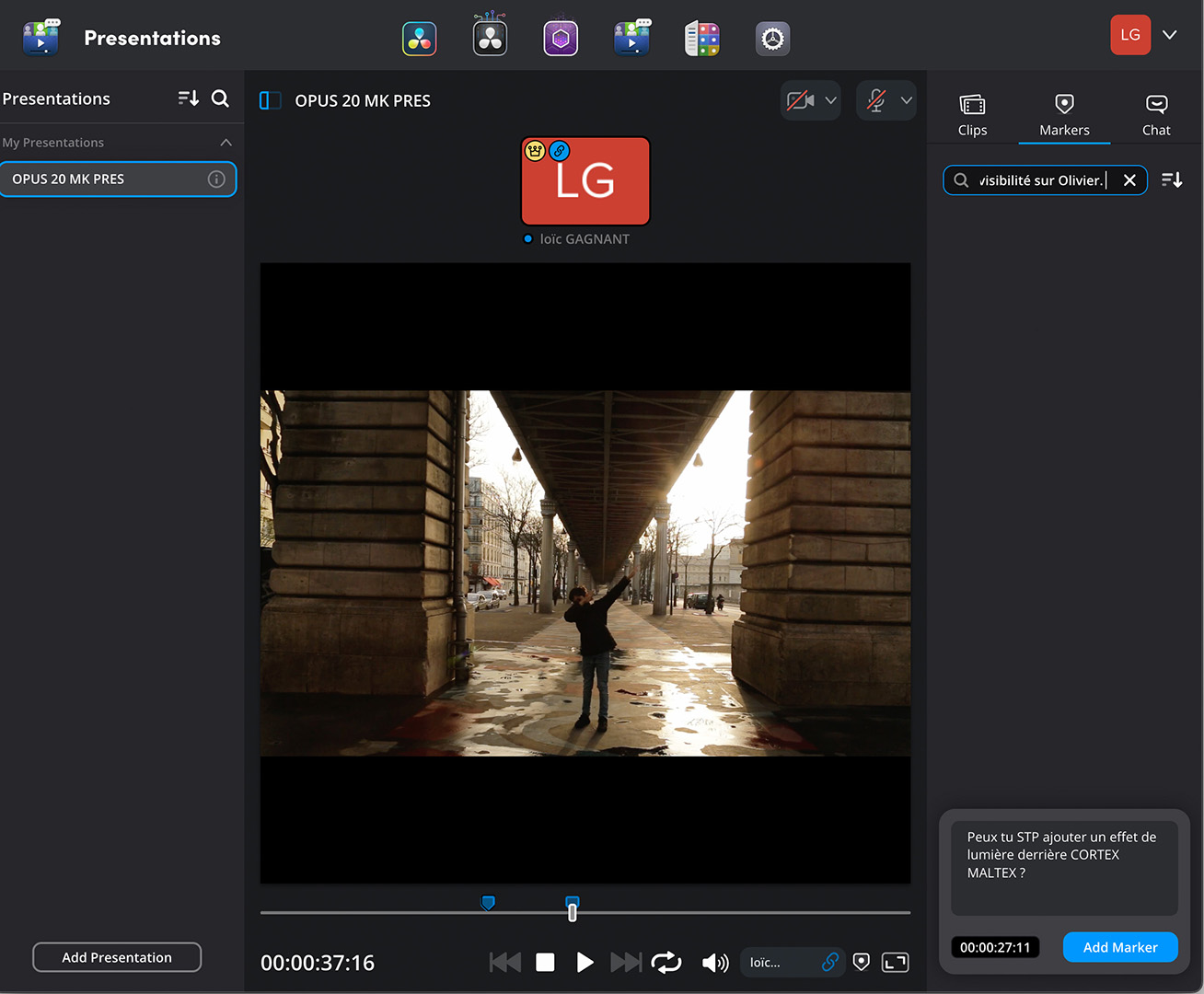The width and height of the screenshot is (1204, 994).
Task: Click the search icon in Presentations panel
Action: (x=220, y=98)
